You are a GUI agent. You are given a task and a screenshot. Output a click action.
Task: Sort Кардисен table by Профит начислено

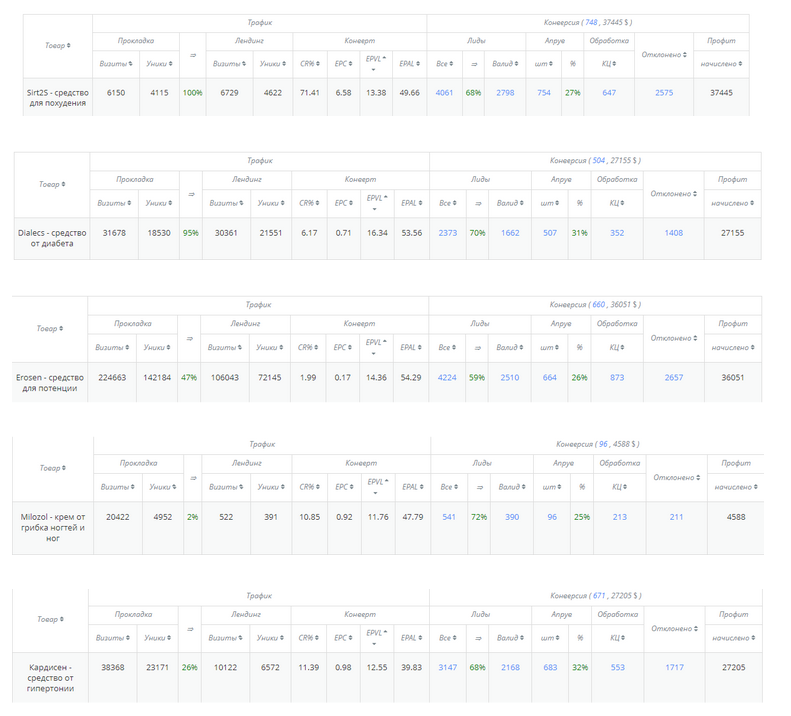pyautogui.click(x=735, y=637)
